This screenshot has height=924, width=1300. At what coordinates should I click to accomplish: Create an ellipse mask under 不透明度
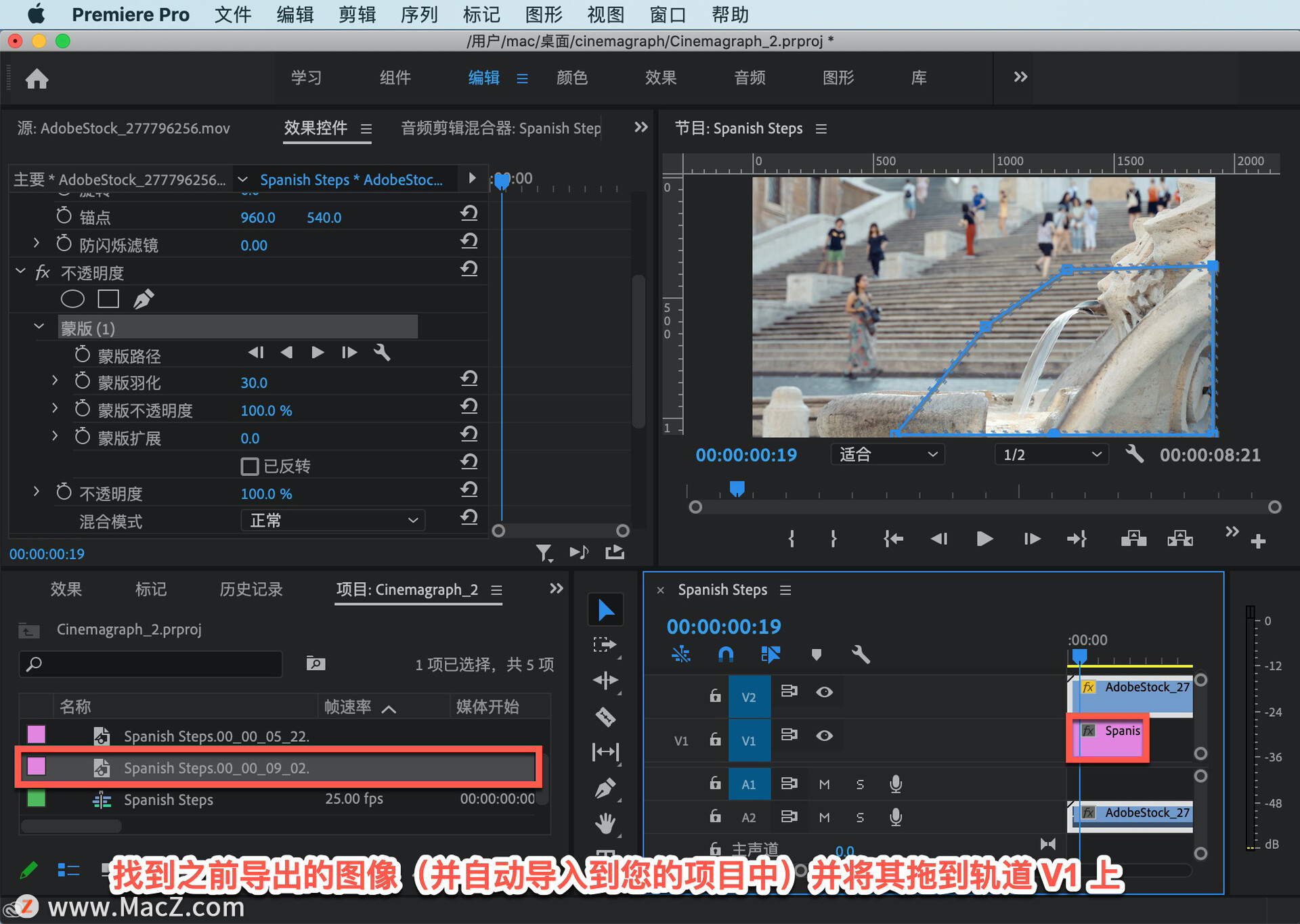pos(72,299)
